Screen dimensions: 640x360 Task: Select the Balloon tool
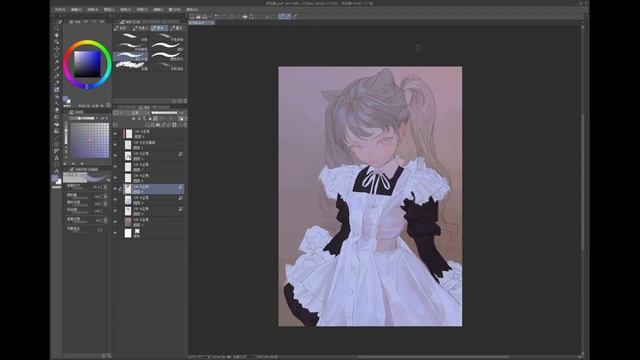click(x=57, y=164)
